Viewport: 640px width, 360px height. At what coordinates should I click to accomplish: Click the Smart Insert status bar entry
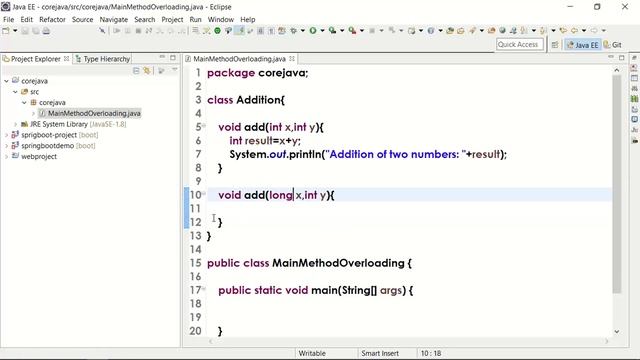pos(380,353)
